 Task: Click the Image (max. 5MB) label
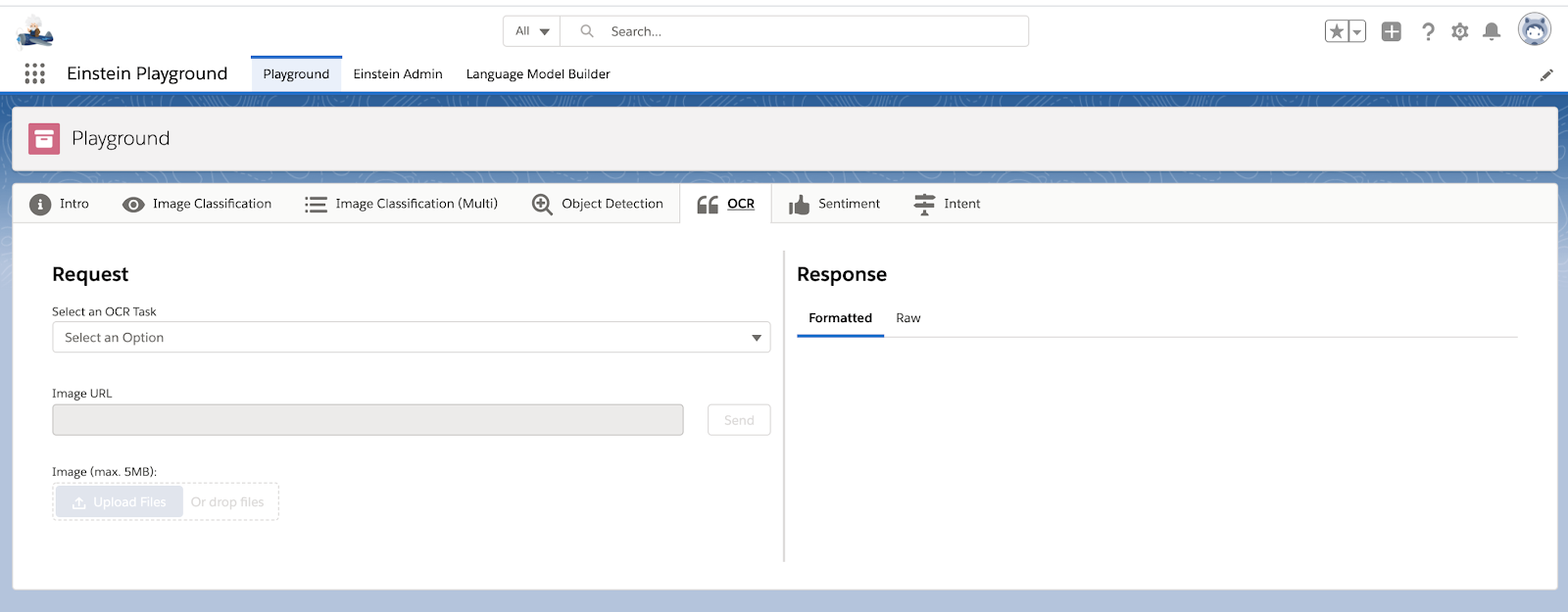(104, 472)
